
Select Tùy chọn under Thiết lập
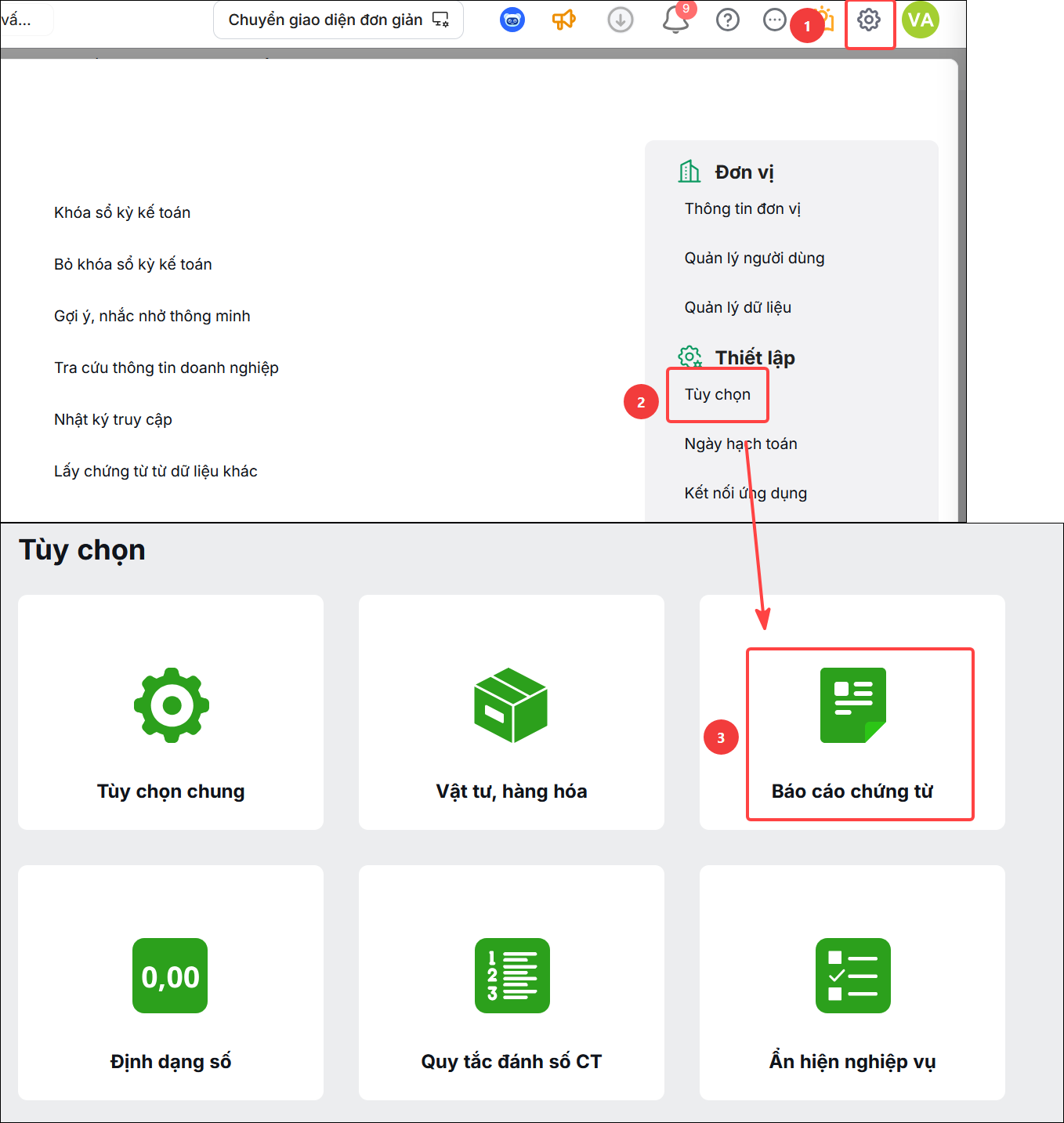pos(718,394)
